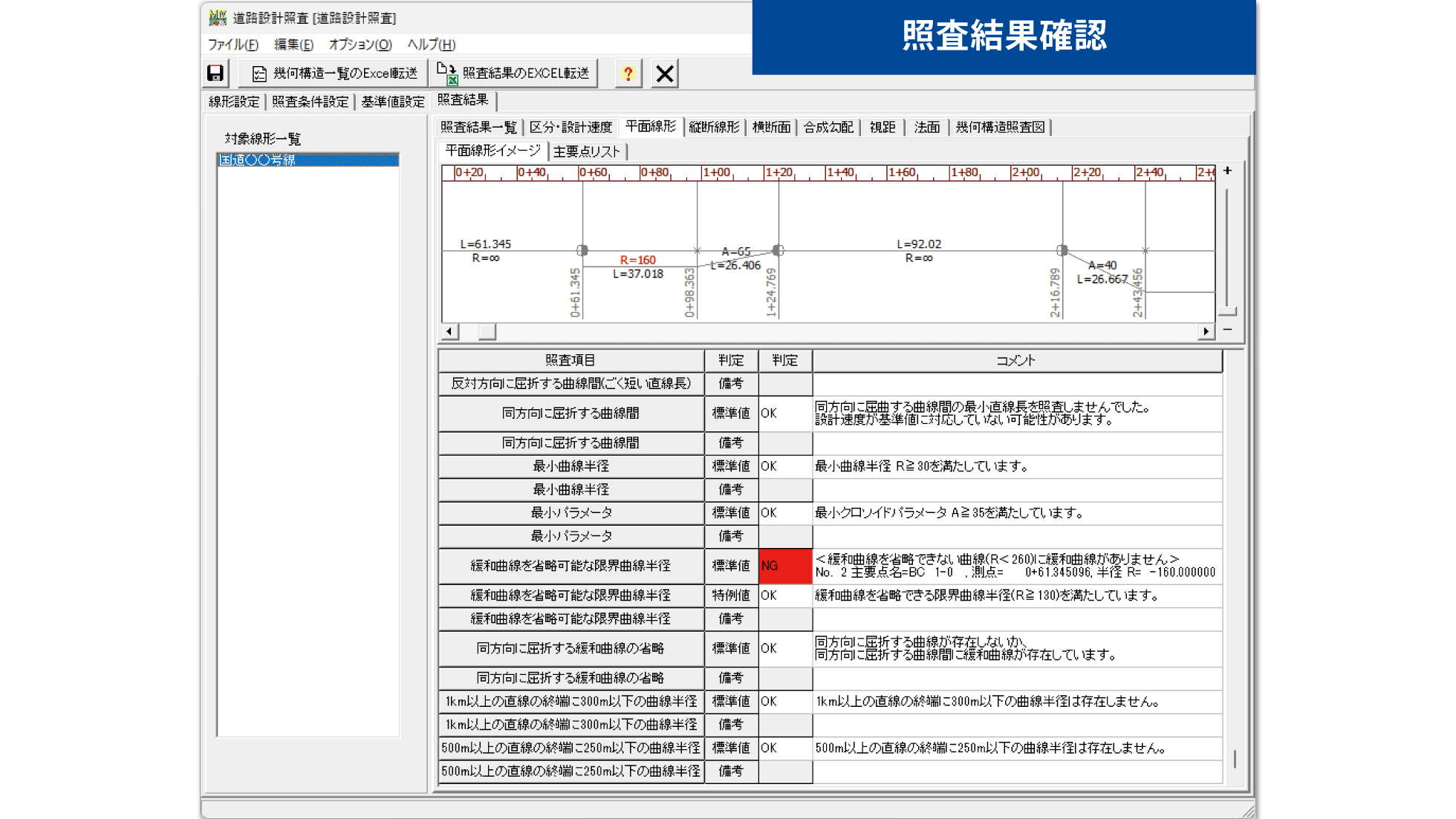Screen dimensions: 1456x819
Task: Click the コメント column header
Action: pos(1015,360)
